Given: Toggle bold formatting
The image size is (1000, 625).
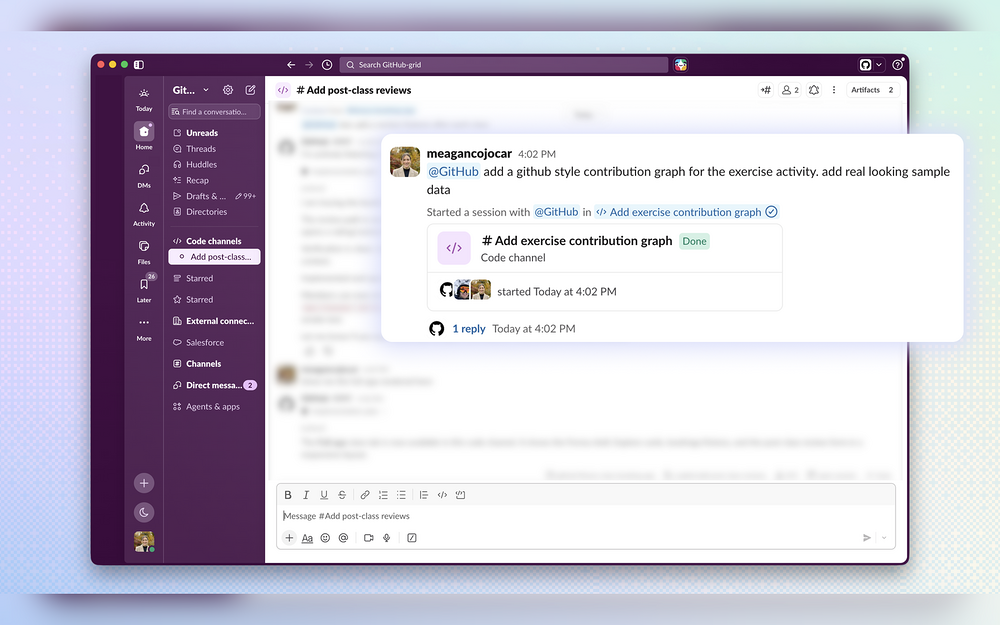Looking at the screenshot, I should 288,495.
